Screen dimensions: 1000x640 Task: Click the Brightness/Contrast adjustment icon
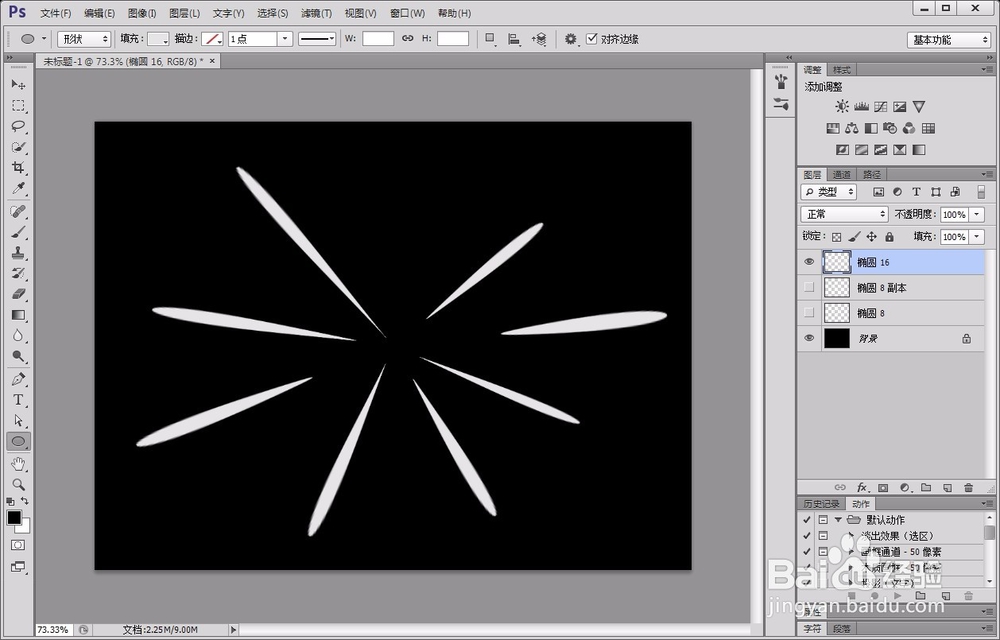click(x=842, y=107)
